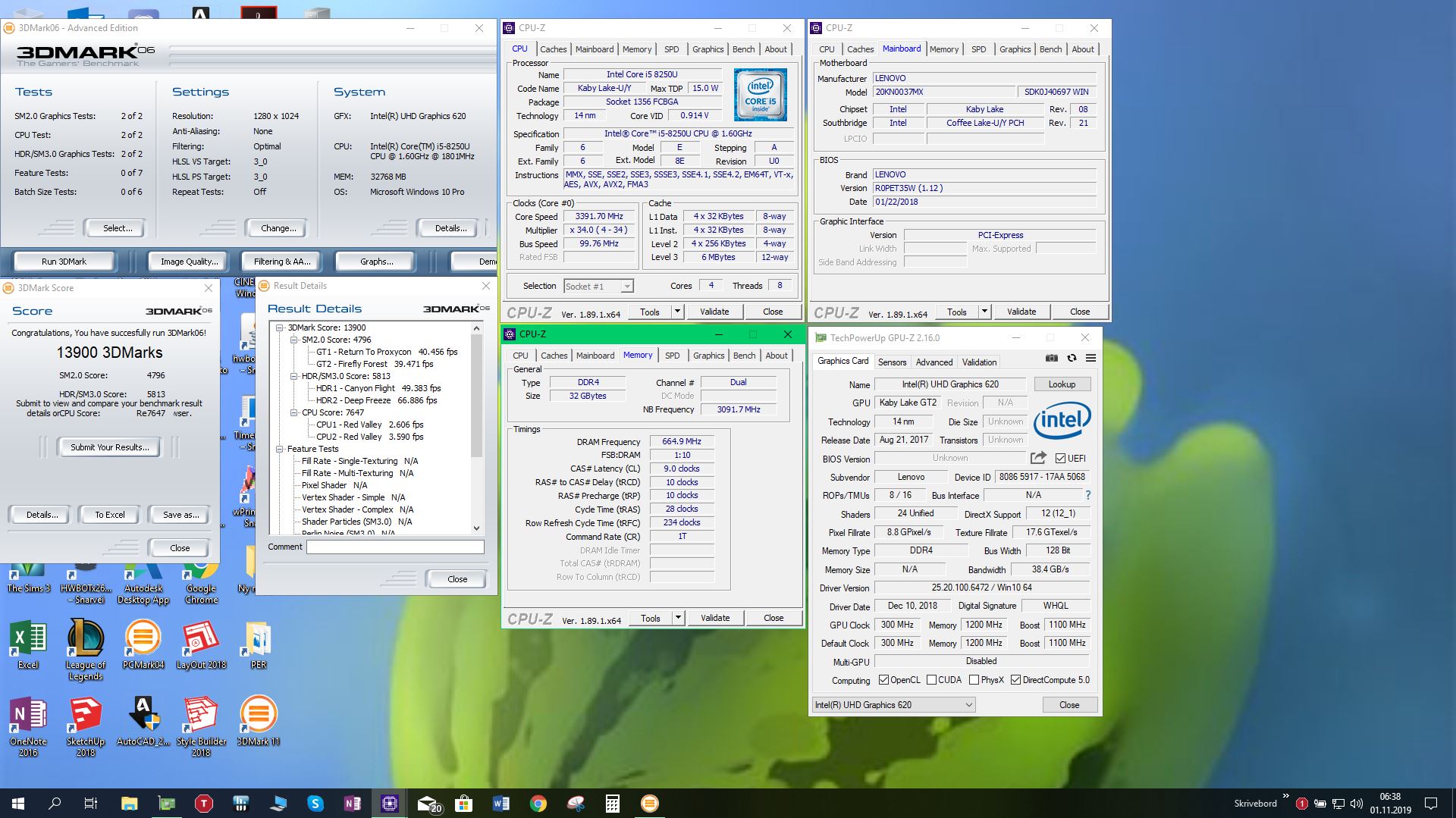The image size is (1456, 818).
Task: Open the 3DMark 11 desktop shortcut
Action: click(259, 721)
